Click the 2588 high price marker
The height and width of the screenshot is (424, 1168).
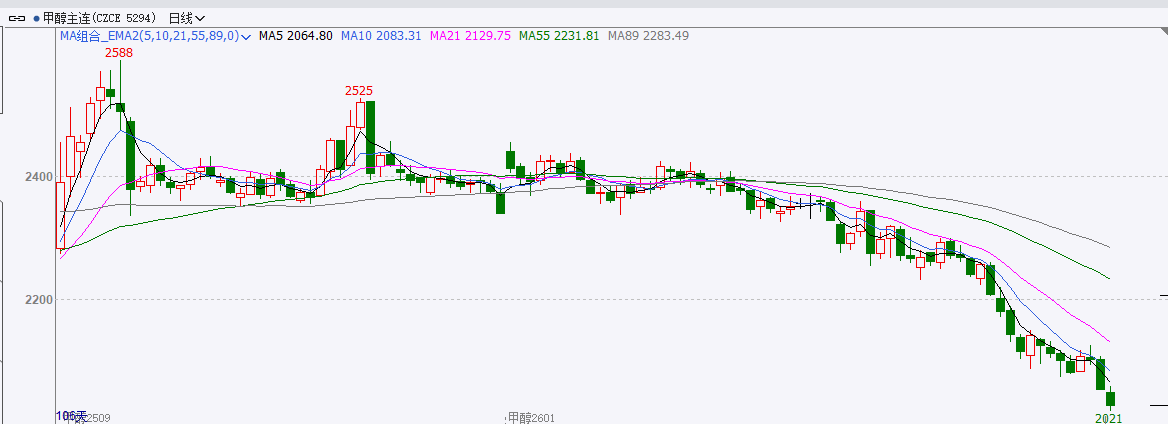pyautogui.click(x=120, y=52)
